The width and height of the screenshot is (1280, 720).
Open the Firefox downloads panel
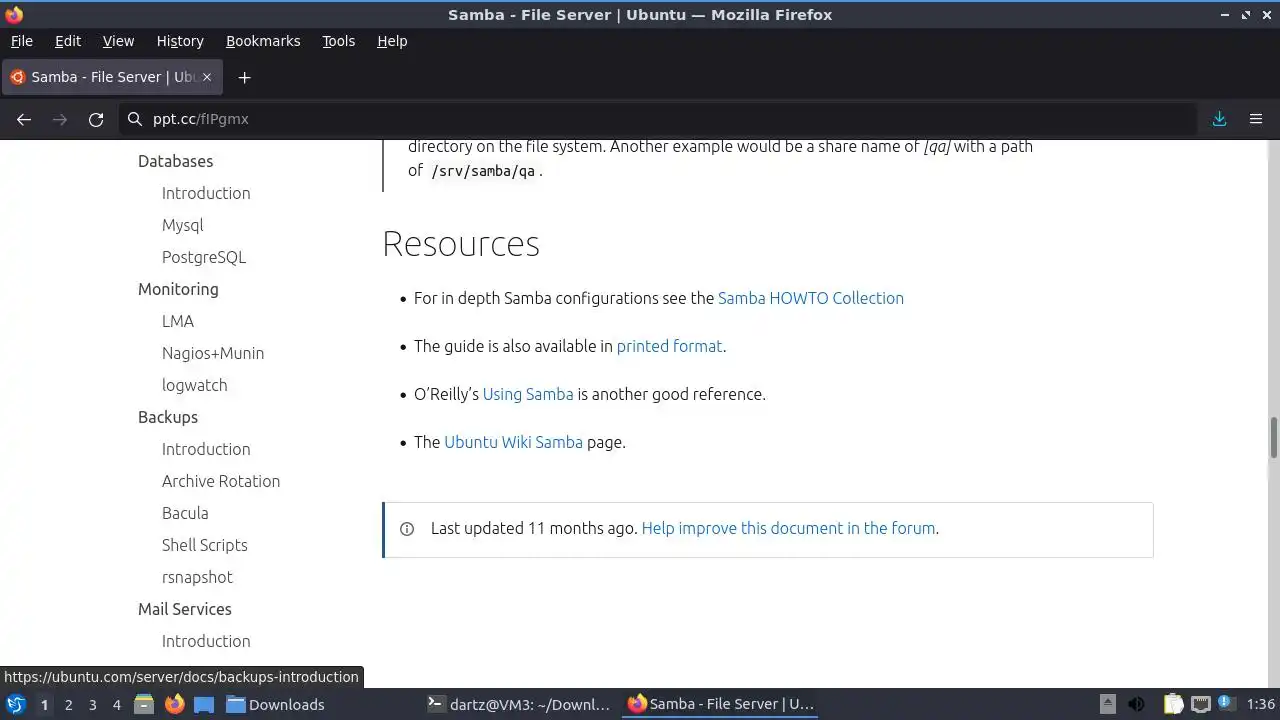1219,119
